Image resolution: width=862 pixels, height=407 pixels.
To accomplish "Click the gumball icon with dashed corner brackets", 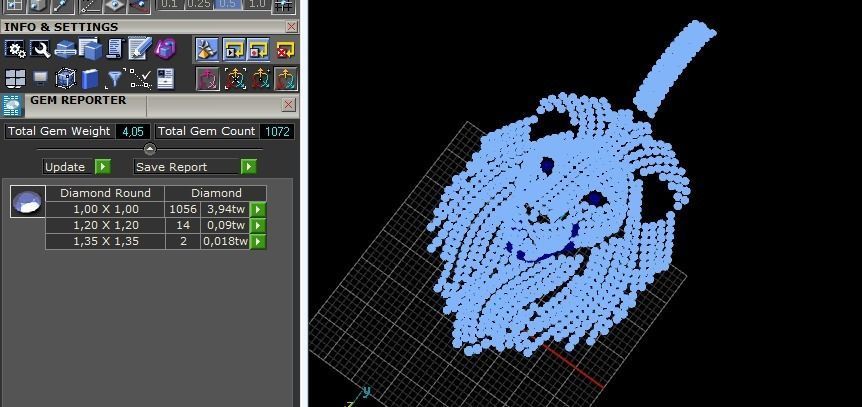I will coord(235,79).
